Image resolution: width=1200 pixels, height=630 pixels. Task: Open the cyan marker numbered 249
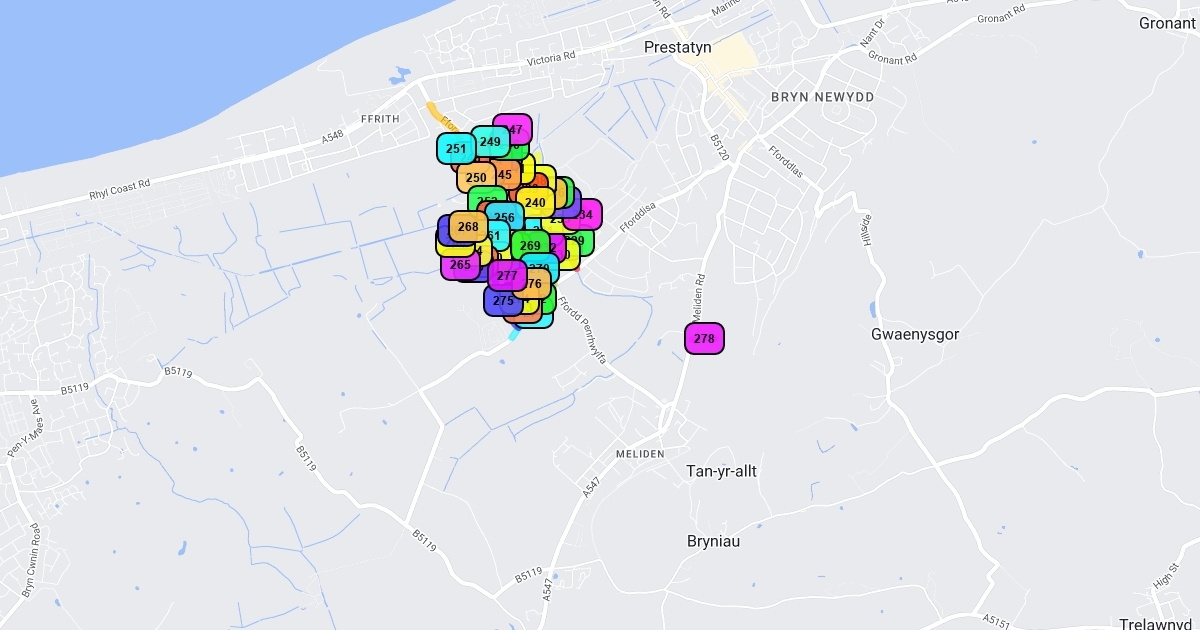490,142
